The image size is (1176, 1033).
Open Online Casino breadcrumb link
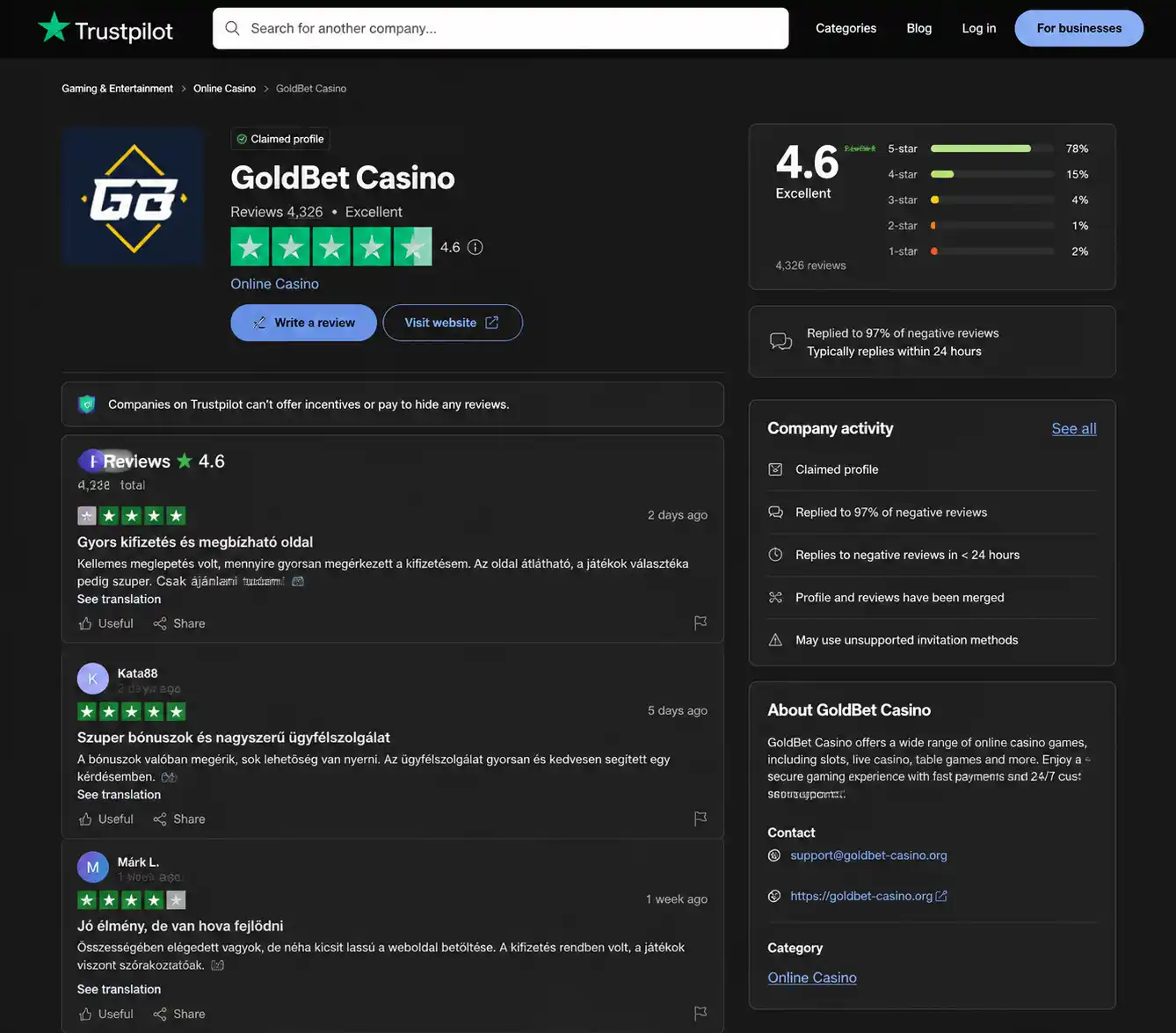224,89
